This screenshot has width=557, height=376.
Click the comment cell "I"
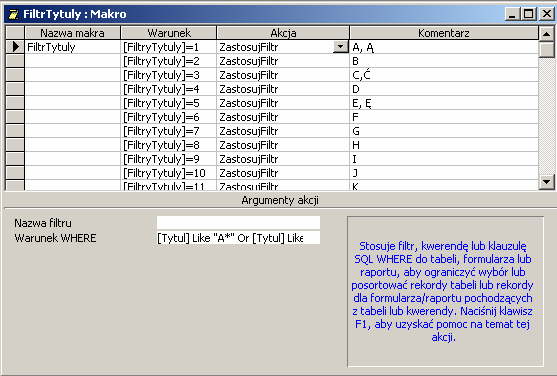point(444,159)
